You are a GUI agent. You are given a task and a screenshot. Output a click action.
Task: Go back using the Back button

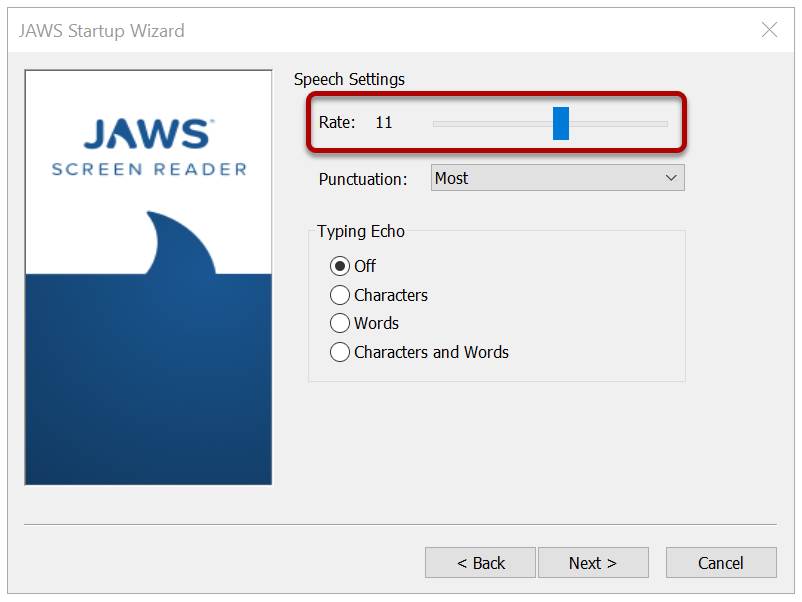click(x=481, y=562)
